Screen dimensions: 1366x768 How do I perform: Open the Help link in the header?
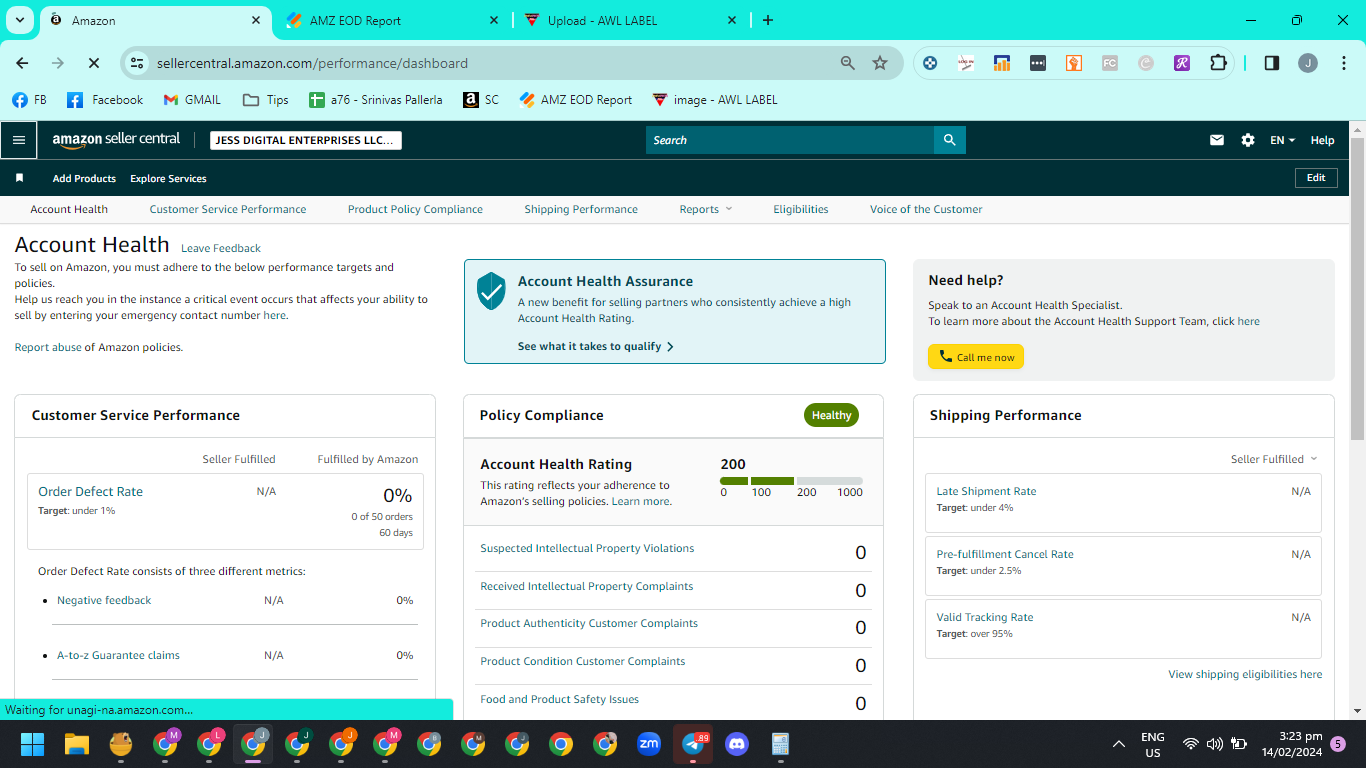[1322, 140]
